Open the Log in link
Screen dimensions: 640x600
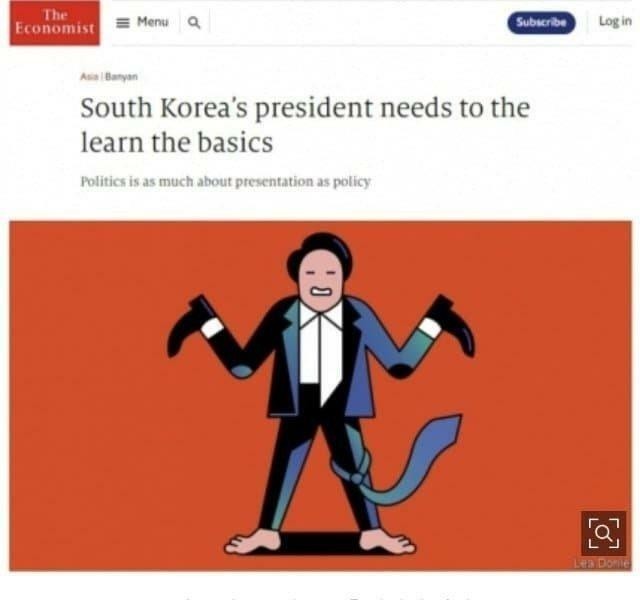615,21
